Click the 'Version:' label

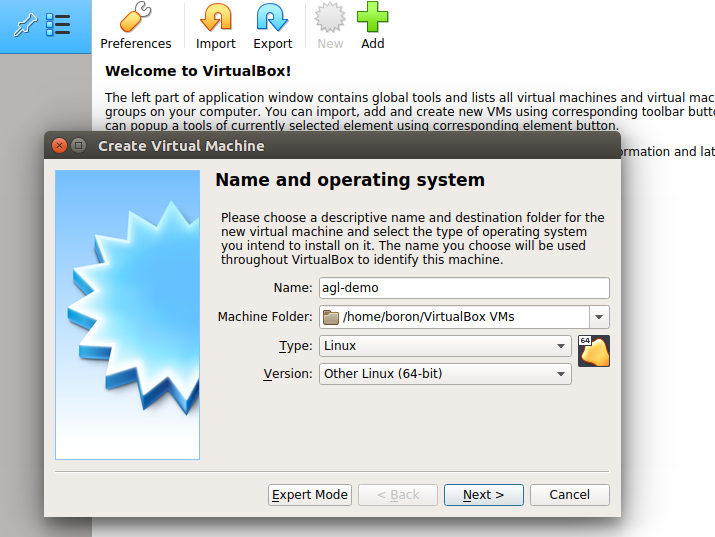288,374
